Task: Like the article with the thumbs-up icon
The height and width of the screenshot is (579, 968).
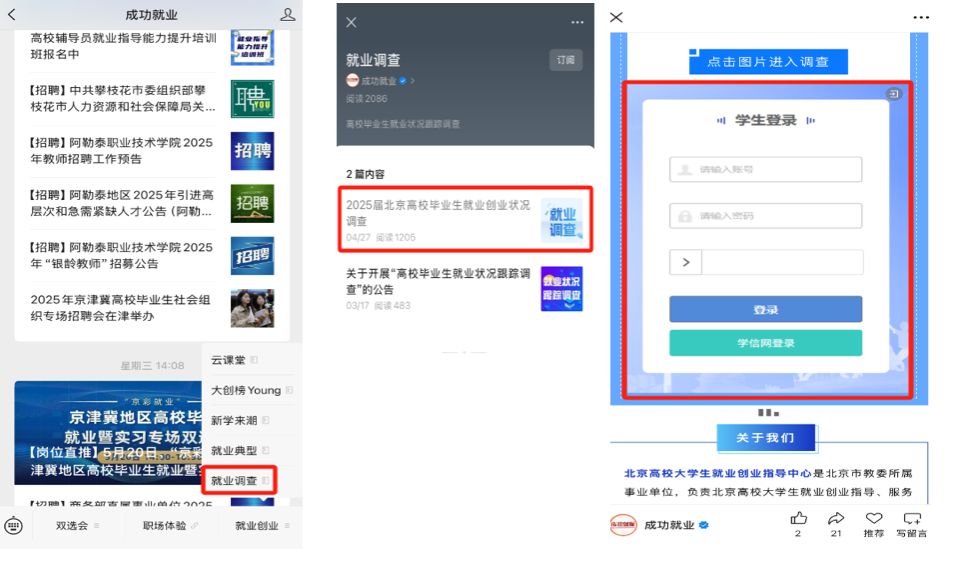Action: click(798, 518)
